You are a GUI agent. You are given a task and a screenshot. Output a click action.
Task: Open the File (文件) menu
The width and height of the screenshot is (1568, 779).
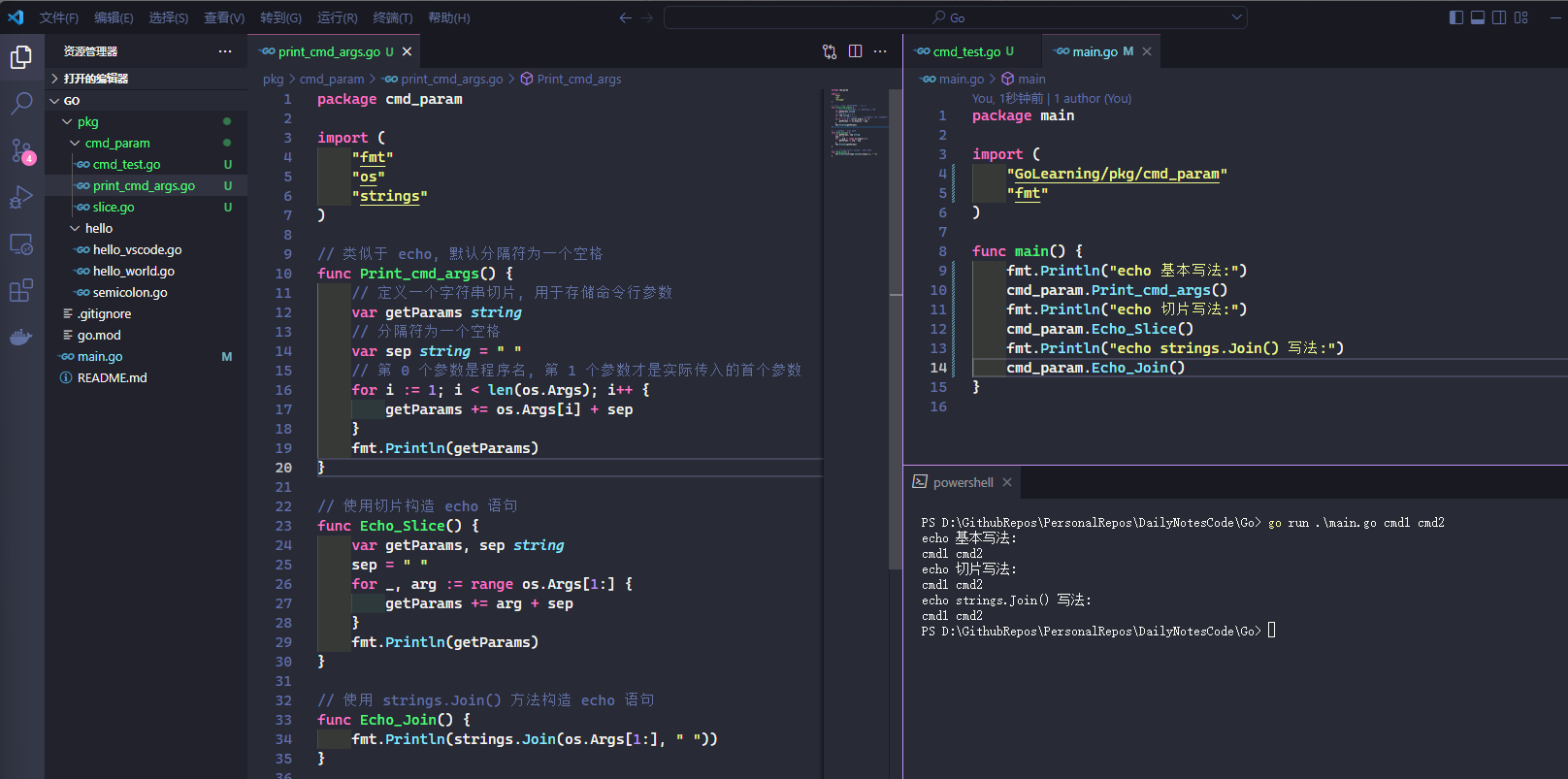59,17
